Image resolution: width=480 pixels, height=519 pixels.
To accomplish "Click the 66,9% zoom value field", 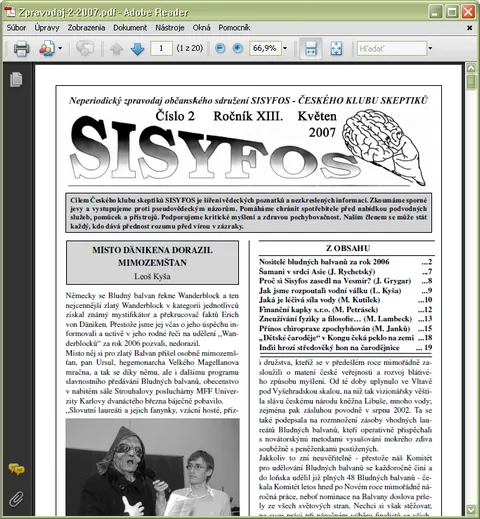I will [x=265, y=49].
